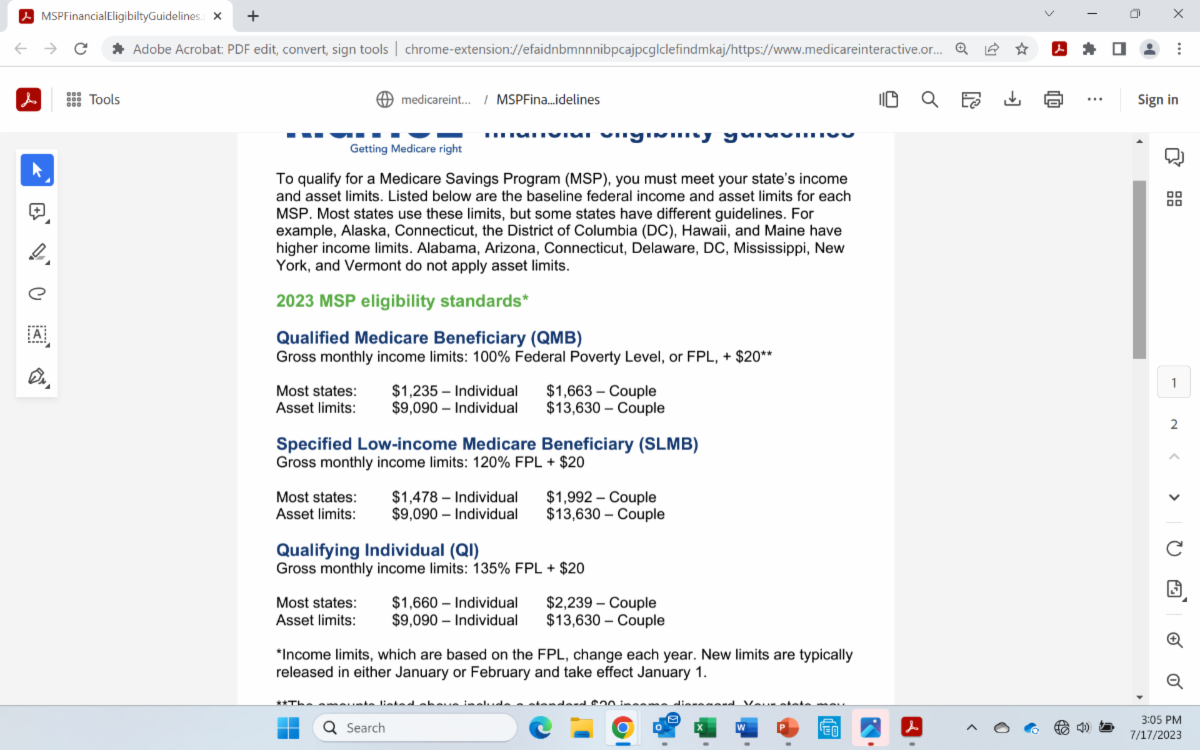The height and width of the screenshot is (750, 1200).
Task: Click the taskbar Search box
Action: 414,727
